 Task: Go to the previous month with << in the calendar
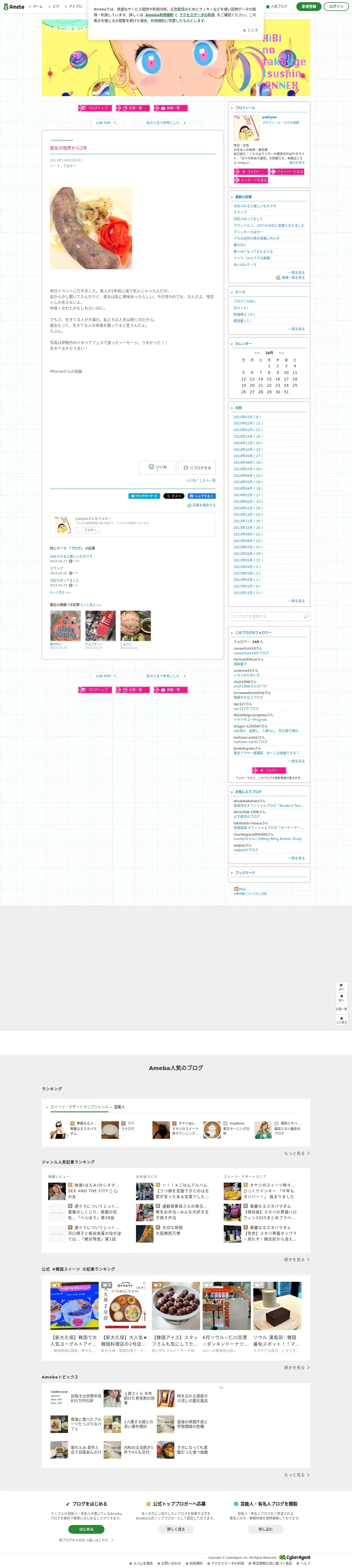coord(257,353)
